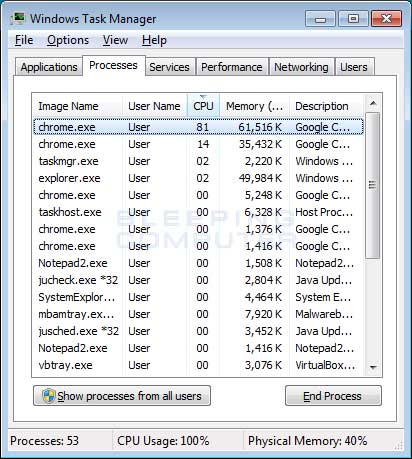Select the explorer.exe process row
Image resolution: width=412 pixels, height=459 pixels.
[x=198, y=178]
